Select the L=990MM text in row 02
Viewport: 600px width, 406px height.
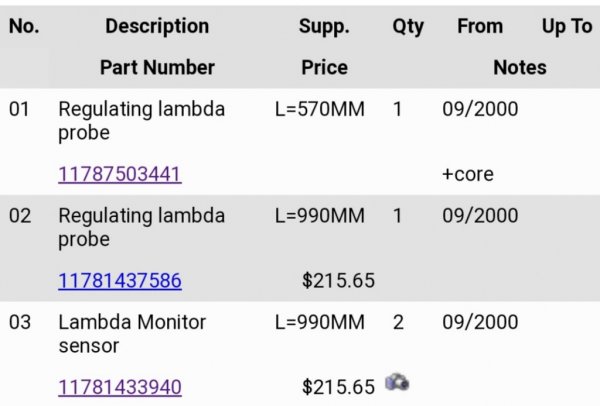(x=320, y=216)
